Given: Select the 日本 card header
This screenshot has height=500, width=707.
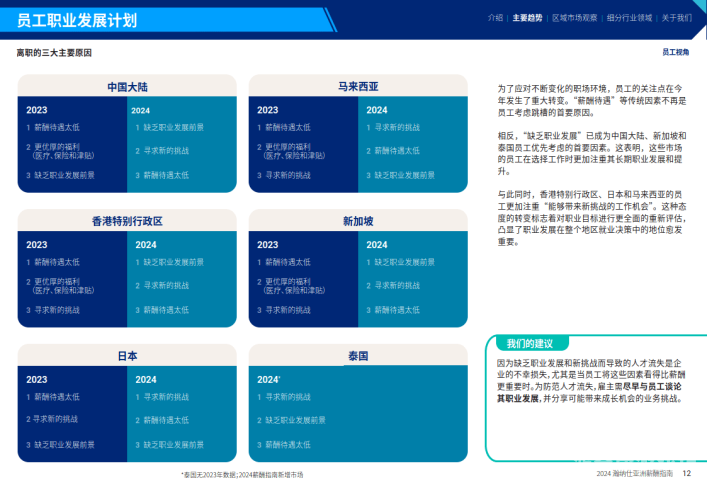Looking at the screenshot, I should 127,356.
